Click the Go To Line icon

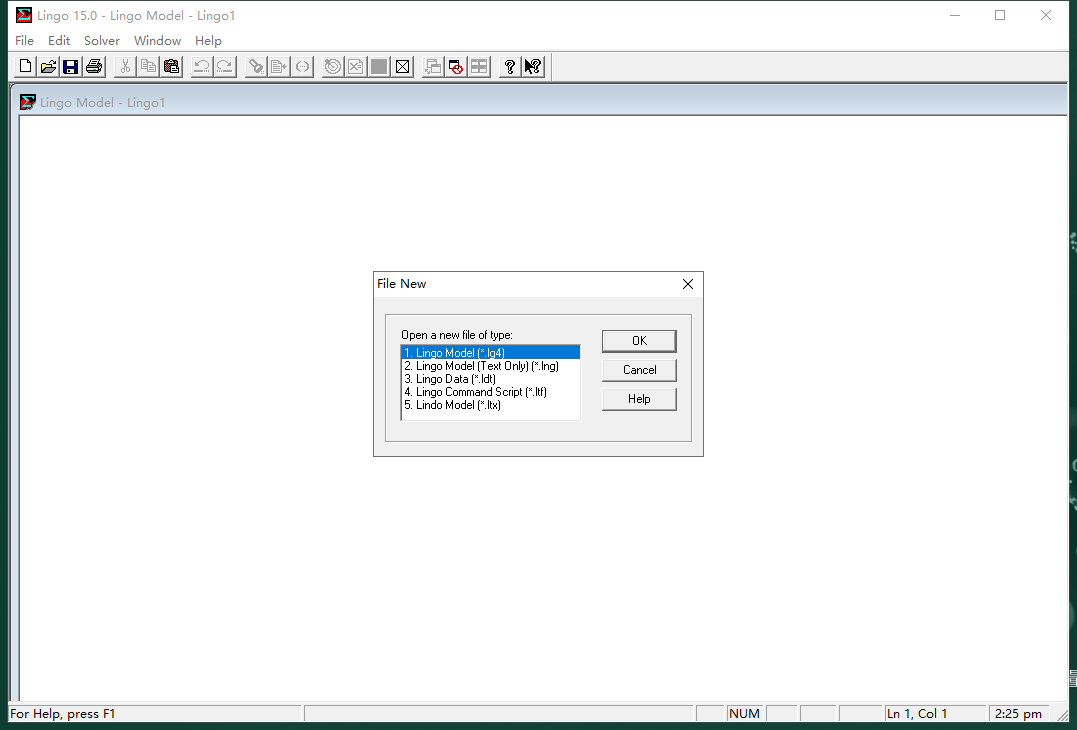[x=279, y=67]
